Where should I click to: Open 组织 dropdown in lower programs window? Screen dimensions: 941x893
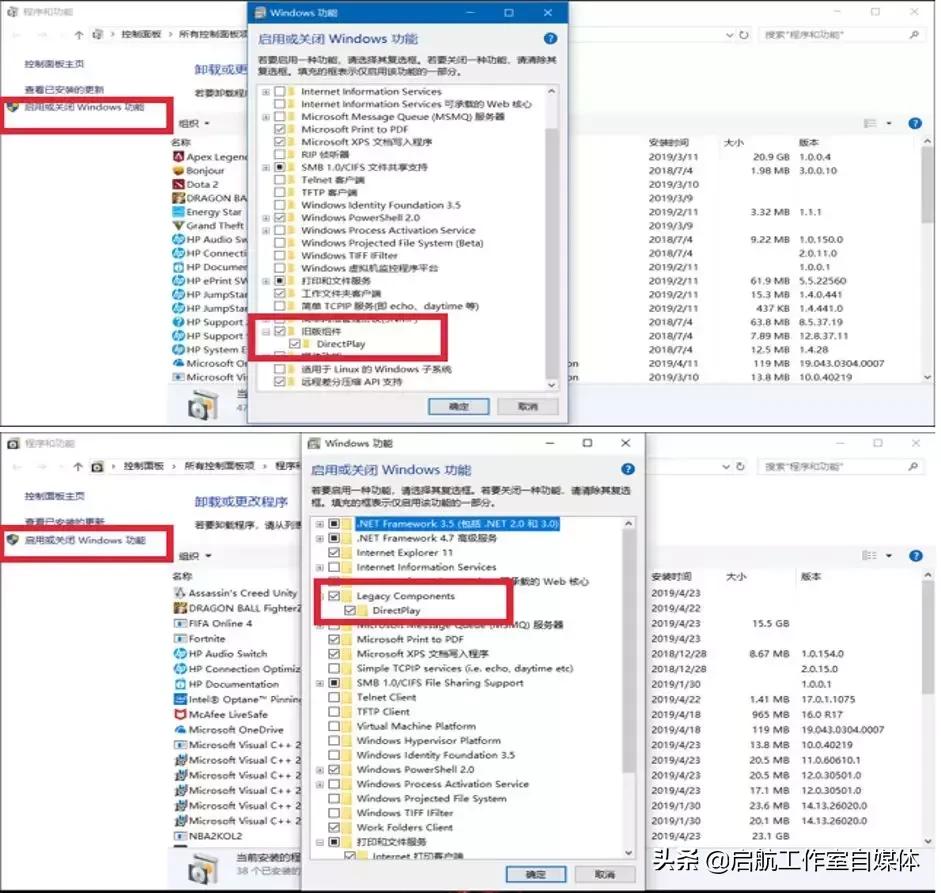point(195,556)
